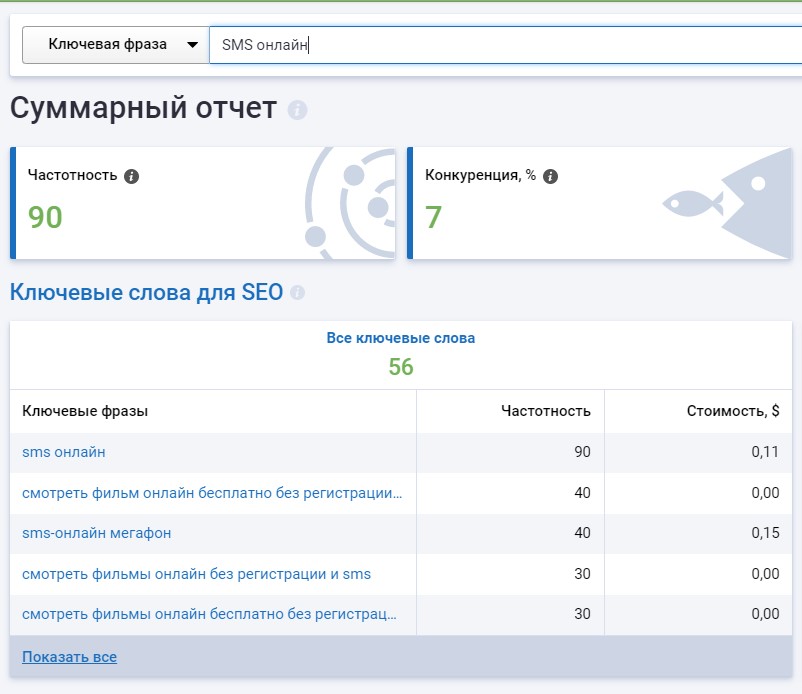Select the Частотность card value 90
This screenshot has height=694, width=802.
click(x=45, y=217)
